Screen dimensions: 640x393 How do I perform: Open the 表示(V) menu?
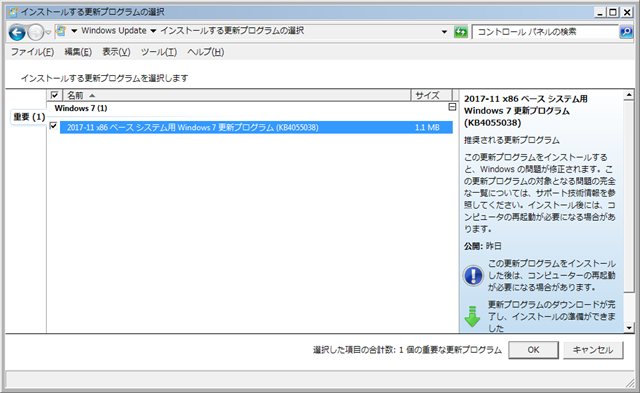point(116,52)
